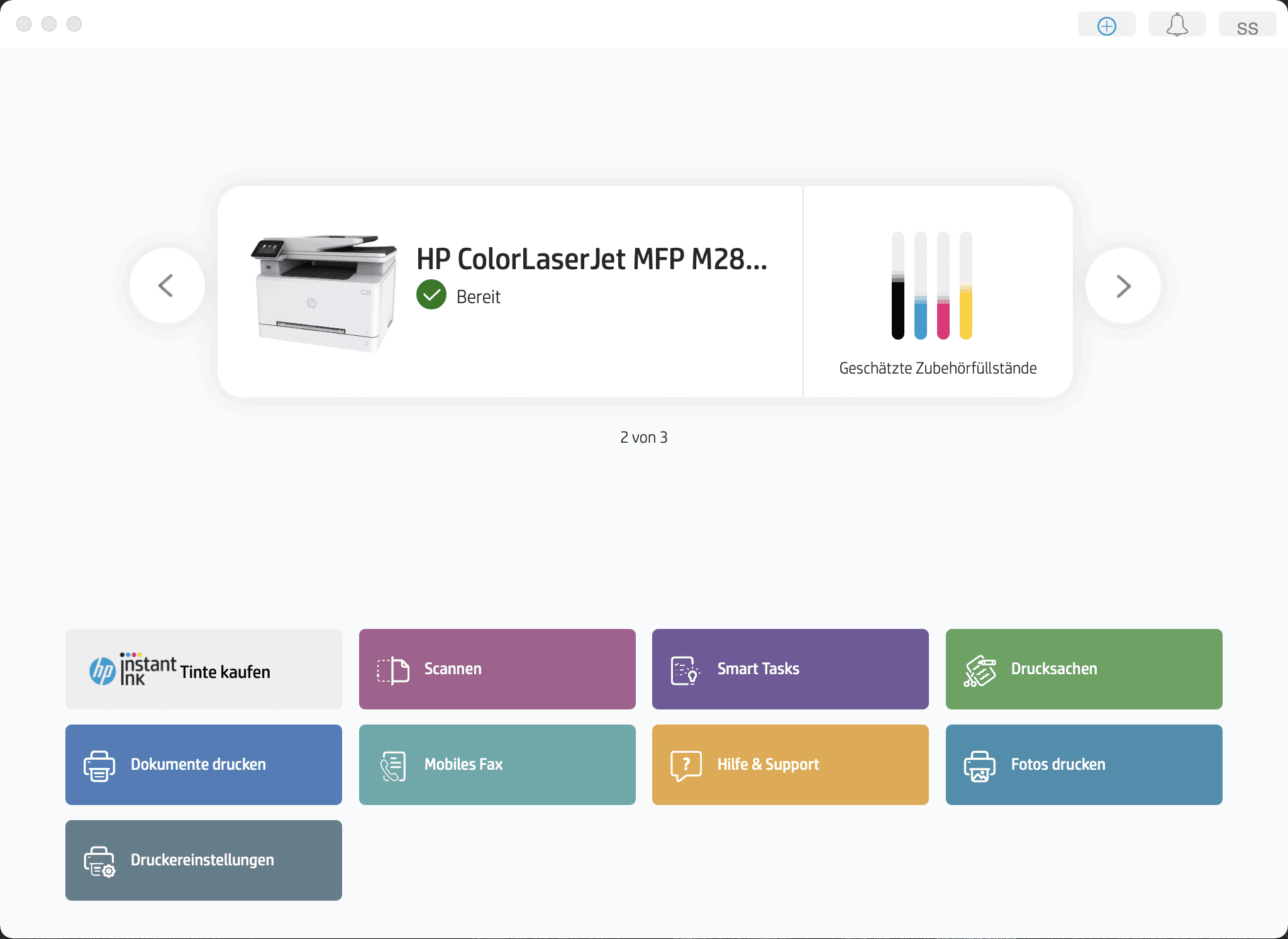This screenshot has height=939, width=1288.
Task: Click the Mobiles Fax phone icon
Action: 393,766
